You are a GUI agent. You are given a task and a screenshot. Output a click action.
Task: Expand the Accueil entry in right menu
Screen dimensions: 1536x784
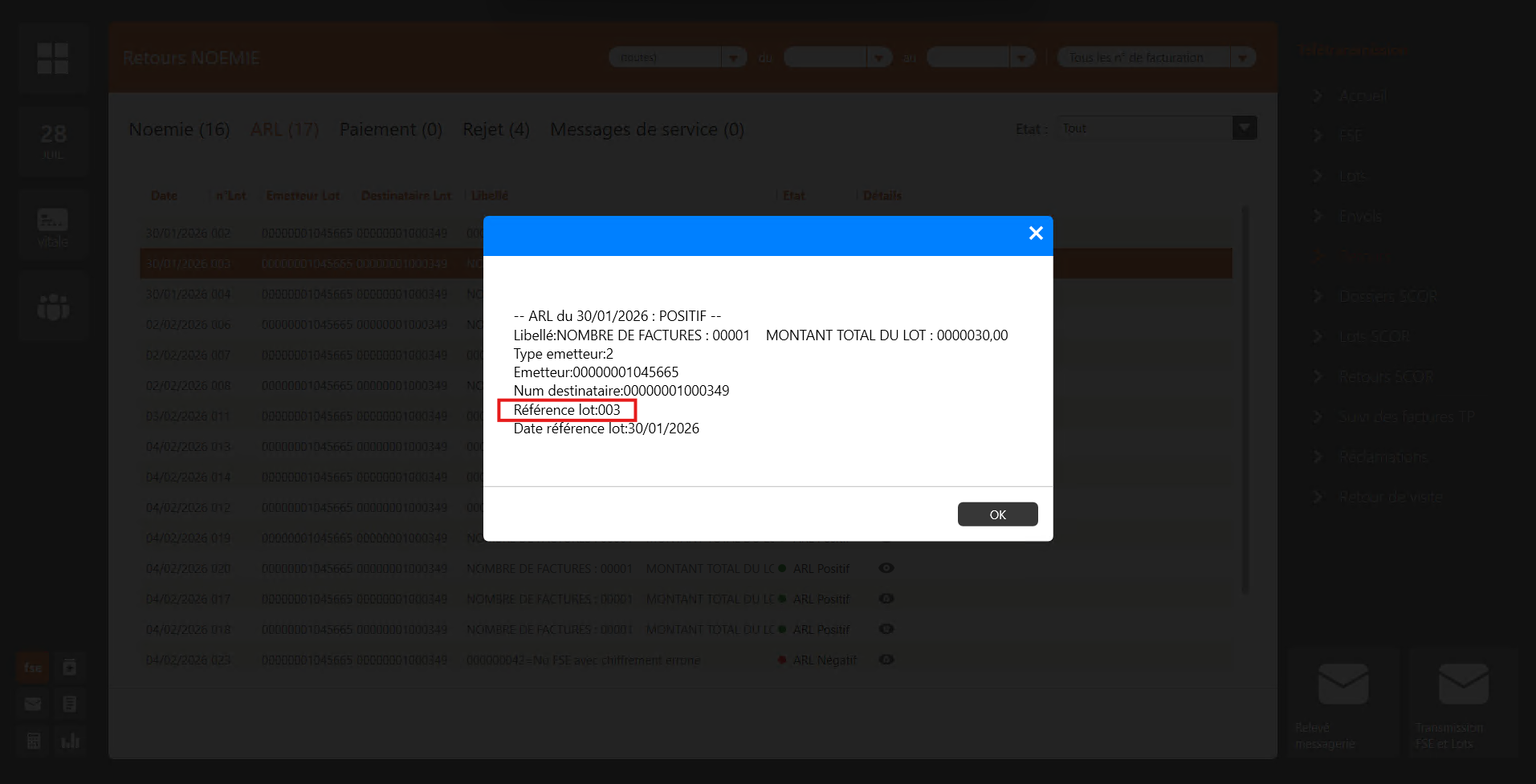click(x=1318, y=95)
